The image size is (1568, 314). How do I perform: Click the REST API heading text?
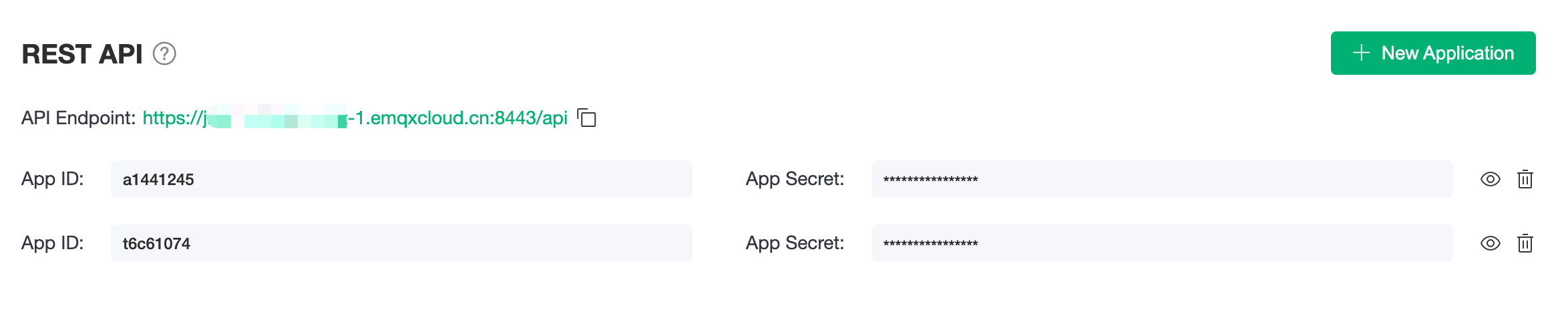point(82,54)
